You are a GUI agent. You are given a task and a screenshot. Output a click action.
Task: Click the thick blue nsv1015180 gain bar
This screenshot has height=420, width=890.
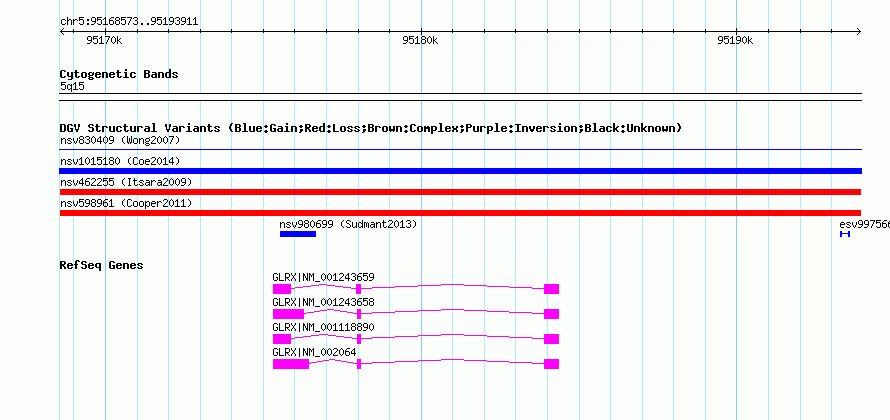460,171
